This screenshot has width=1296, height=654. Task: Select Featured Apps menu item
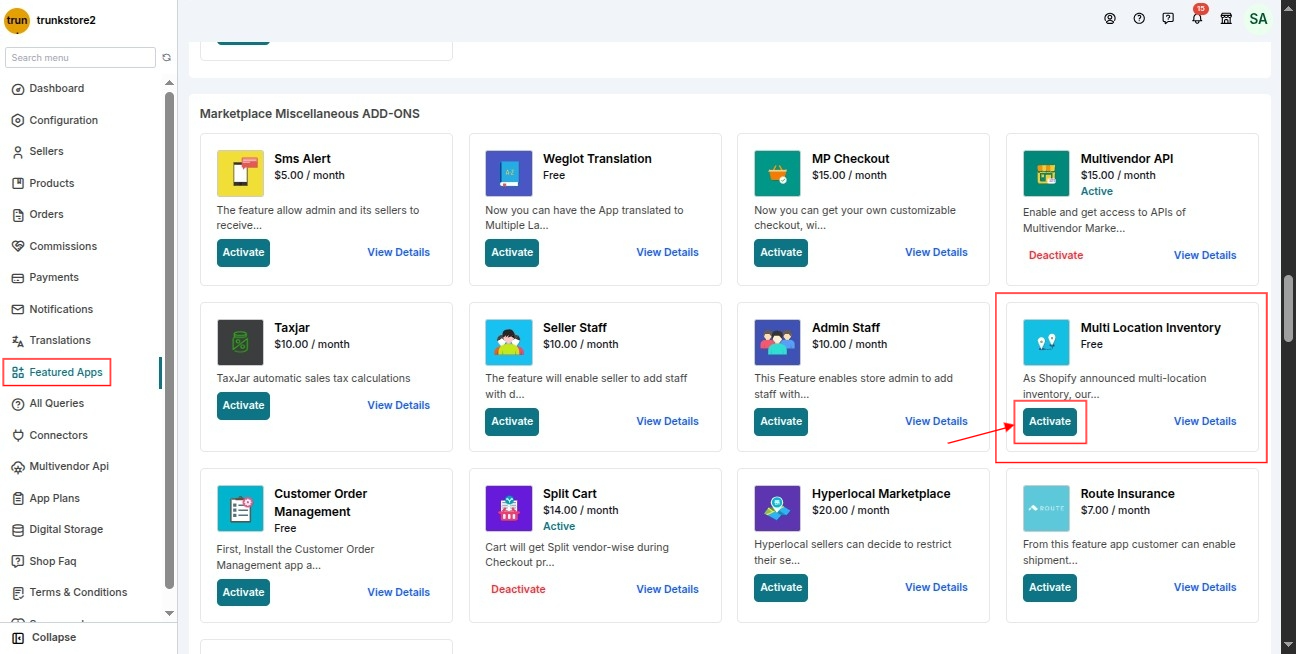pos(57,372)
